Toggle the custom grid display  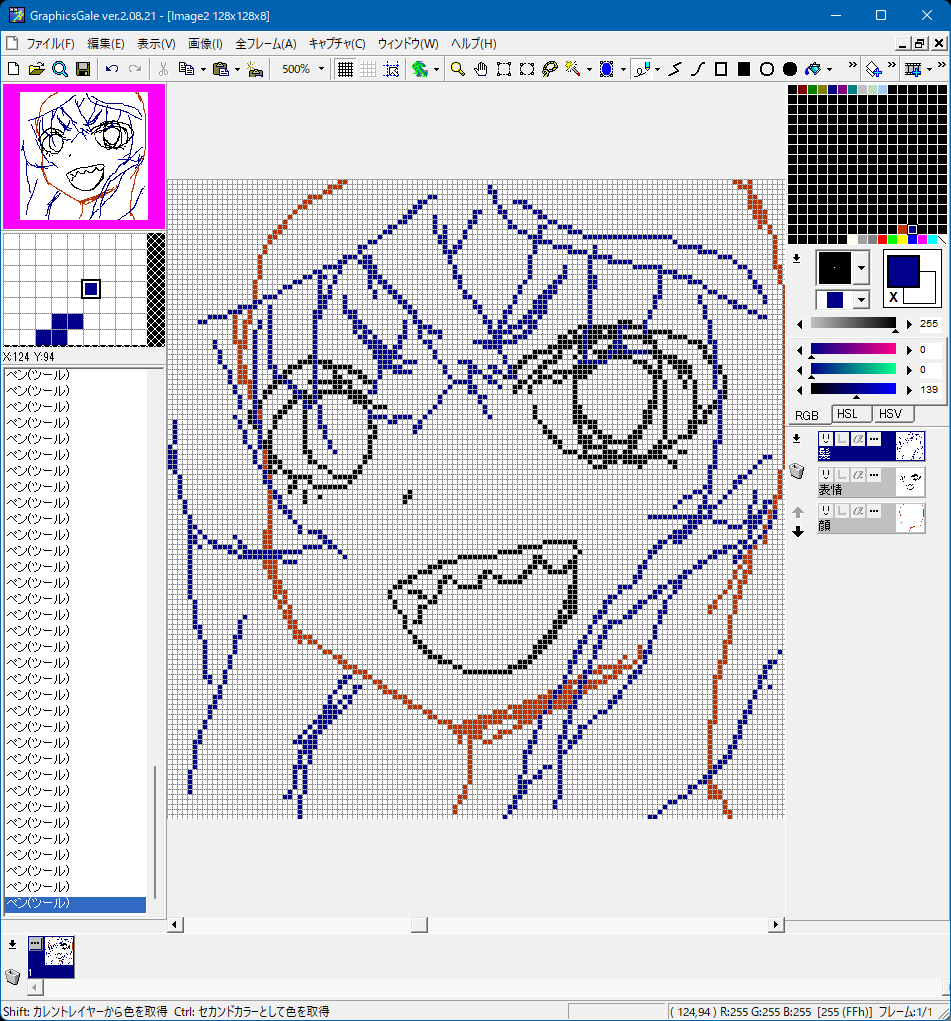click(368, 69)
